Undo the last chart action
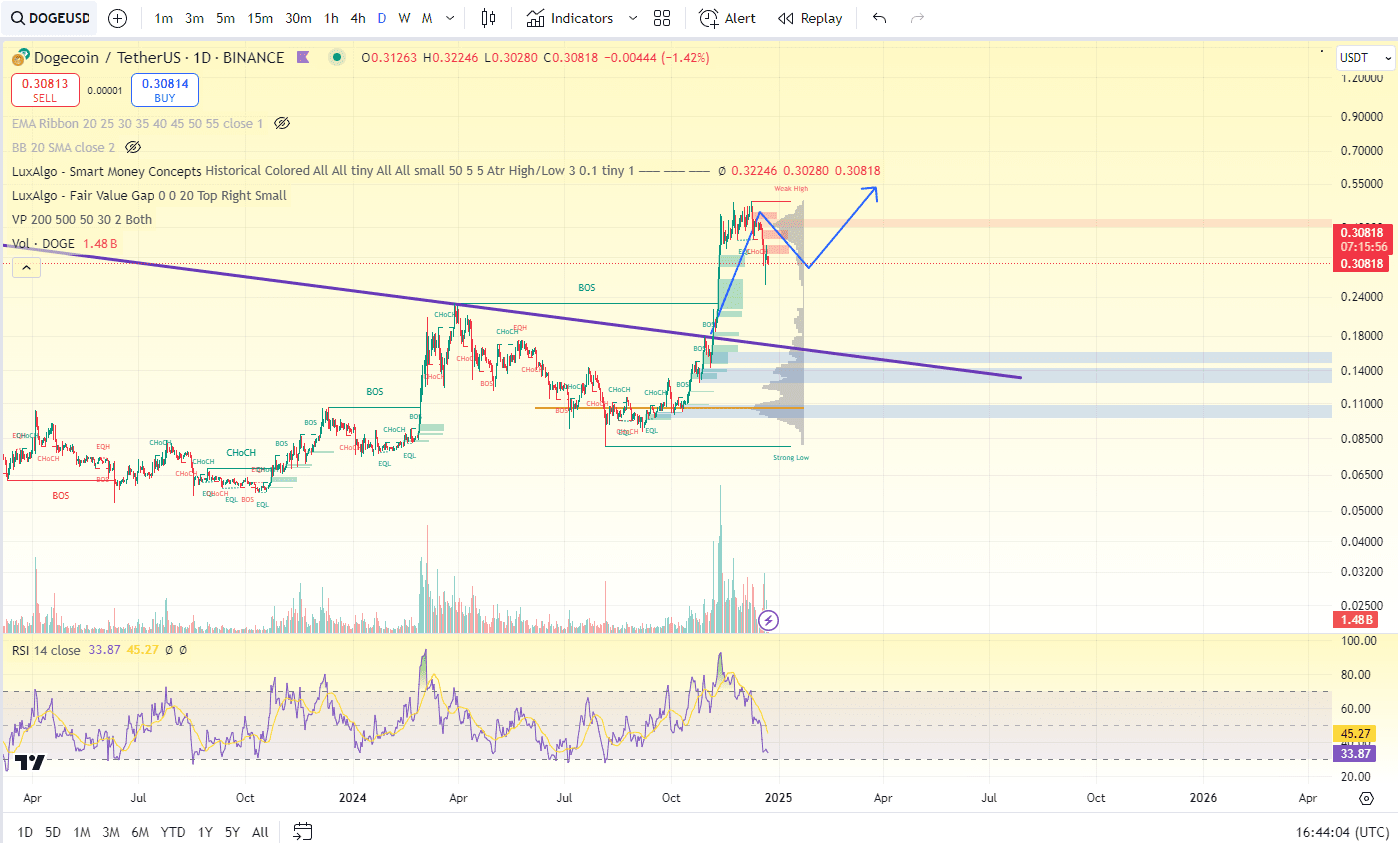Image resolution: width=1398 pixels, height=843 pixels. click(879, 18)
